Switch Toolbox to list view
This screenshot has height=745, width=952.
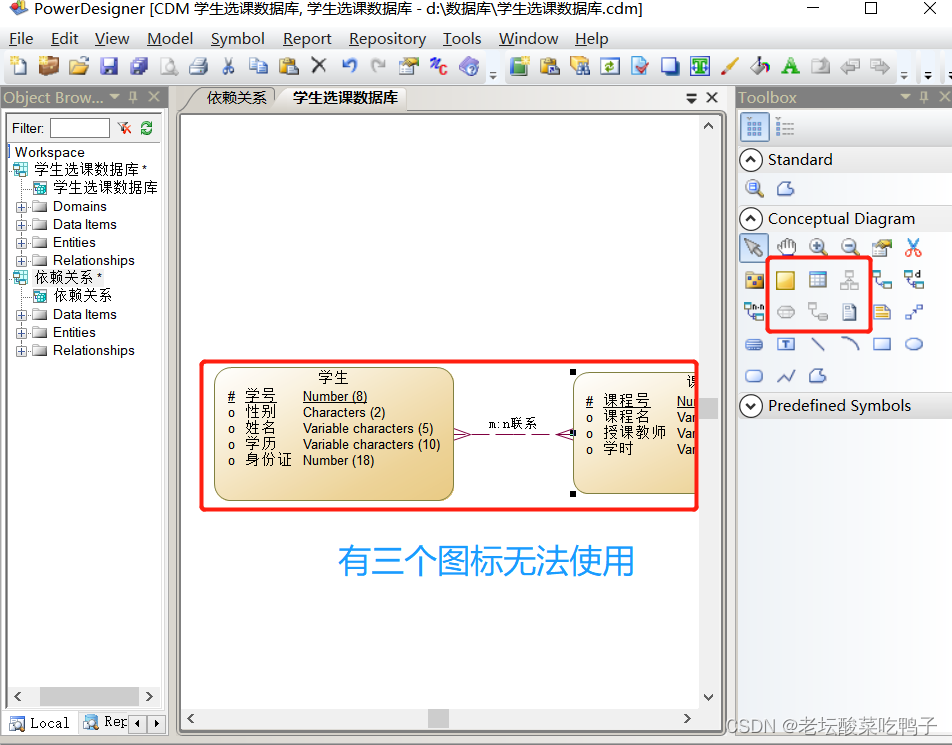[x=784, y=128]
